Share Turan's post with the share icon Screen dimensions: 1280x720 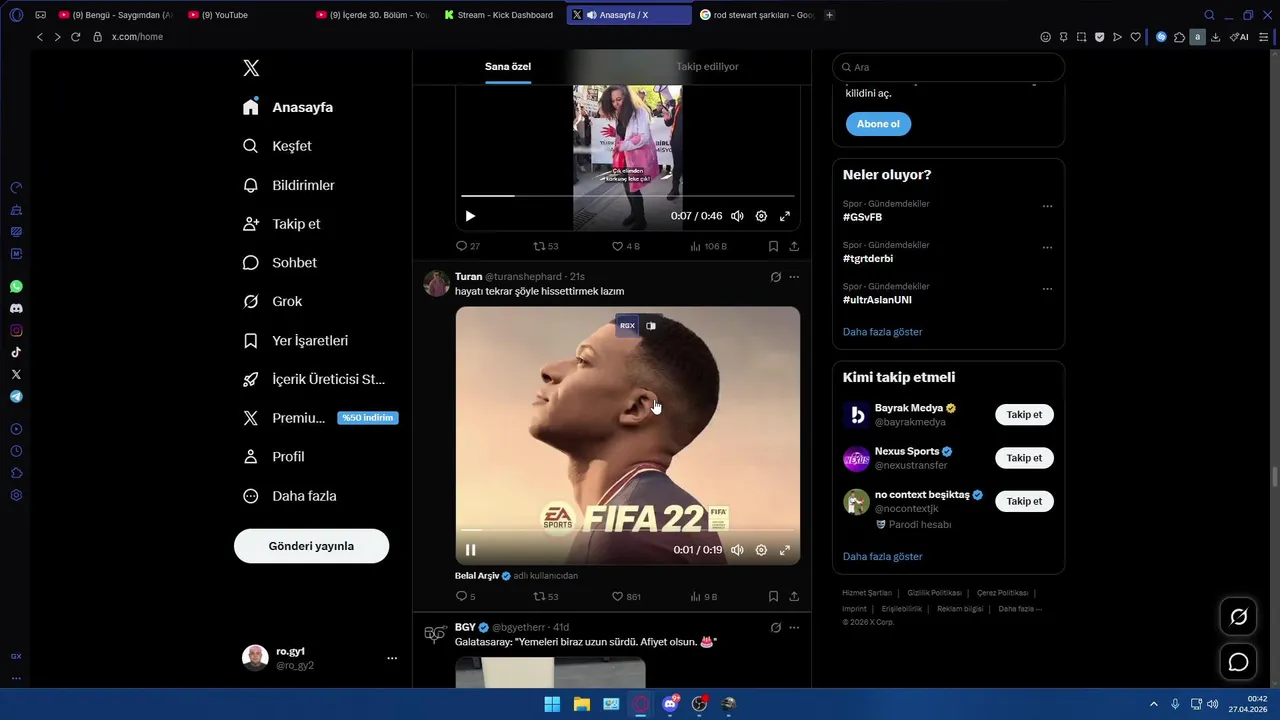click(x=794, y=596)
